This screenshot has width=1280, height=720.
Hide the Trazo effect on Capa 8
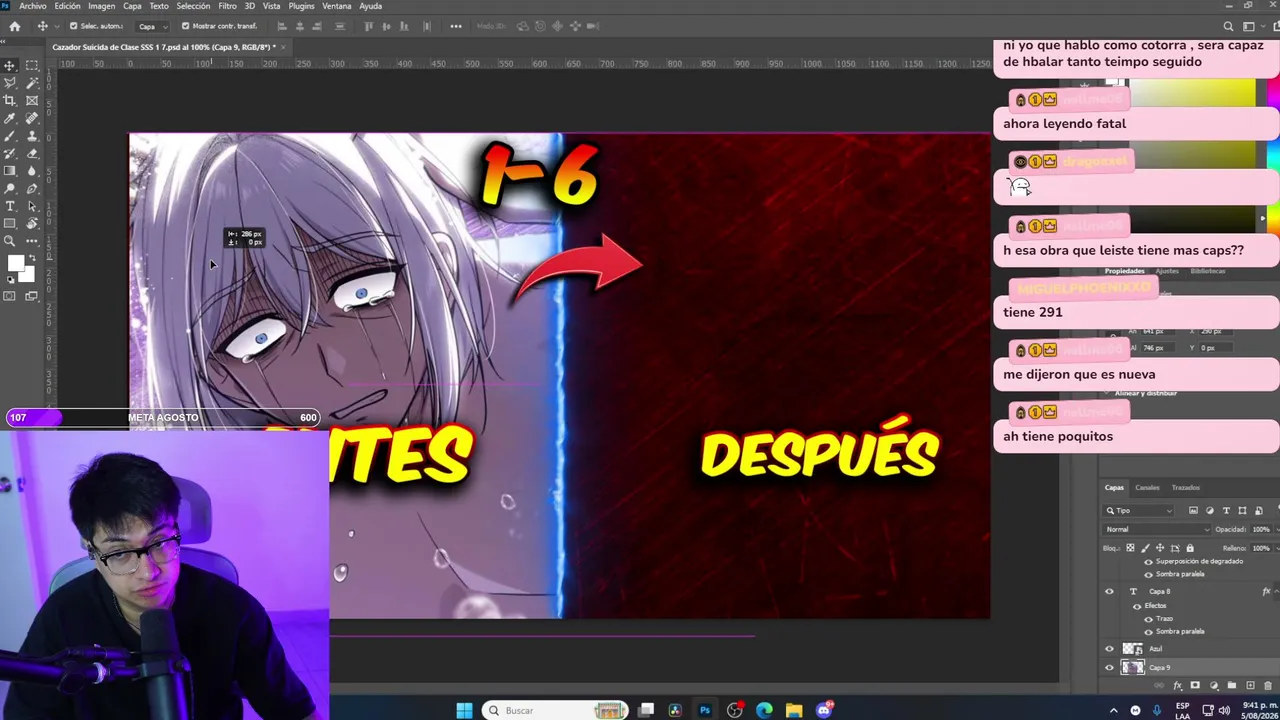coord(1148,619)
